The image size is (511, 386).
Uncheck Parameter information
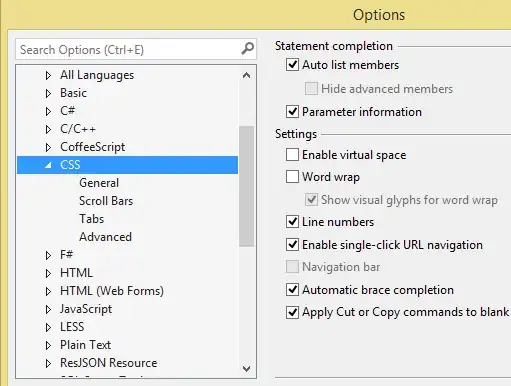[292, 111]
